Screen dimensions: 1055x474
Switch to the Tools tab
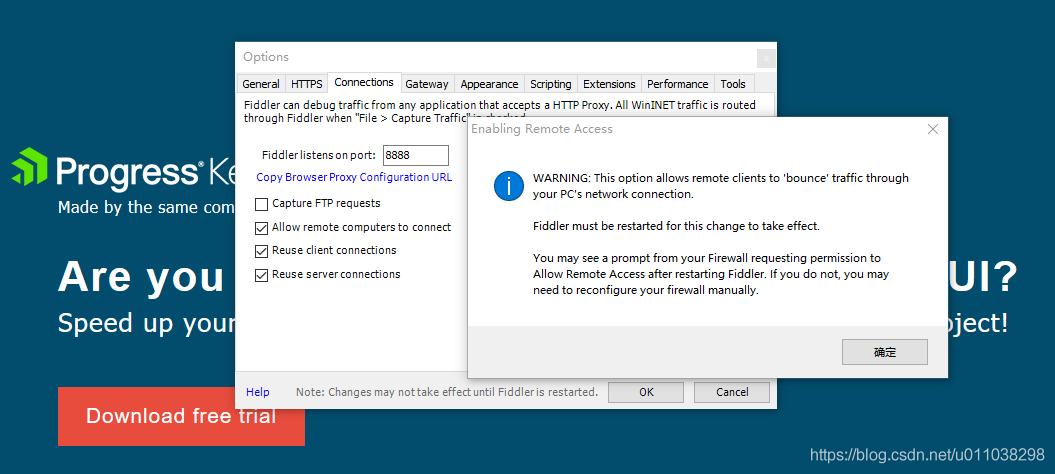[x=733, y=84]
